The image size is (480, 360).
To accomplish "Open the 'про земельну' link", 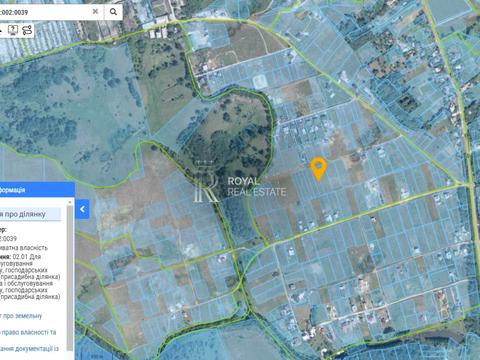I will 21,316.
